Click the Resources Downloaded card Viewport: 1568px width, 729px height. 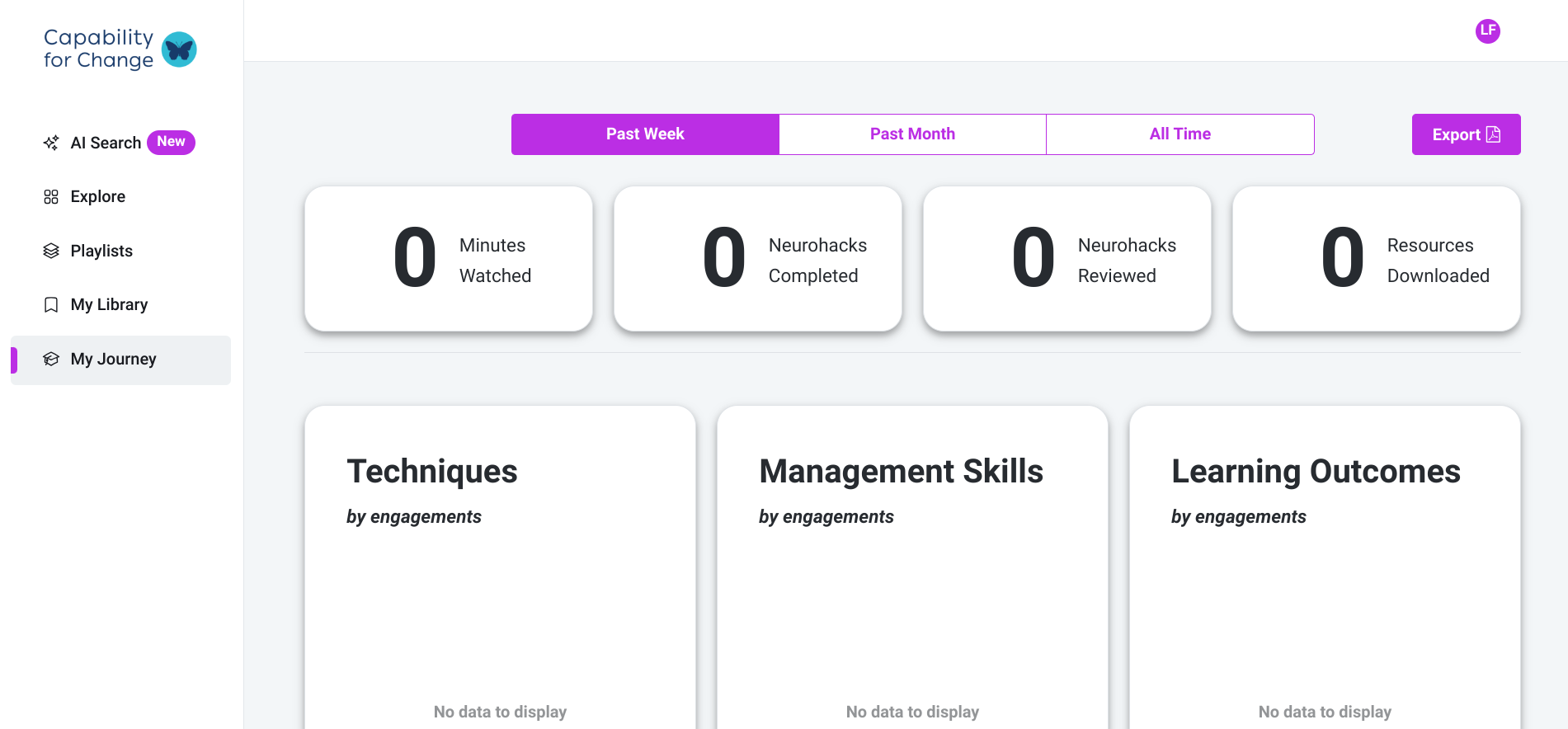click(1376, 259)
